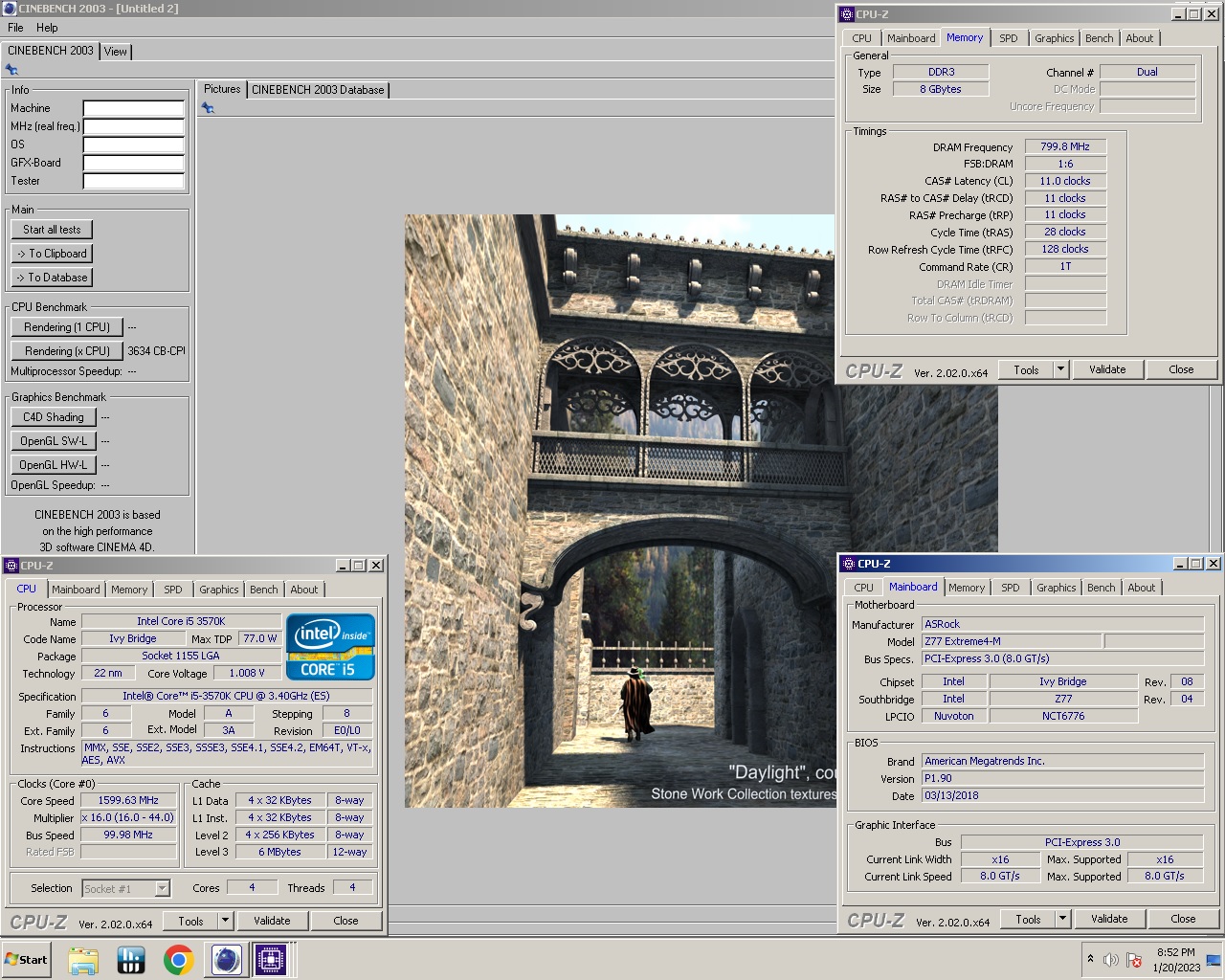1225x980 pixels.
Task: Click Validate in CPU-Z CPU window
Action: pyautogui.click(x=272, y=921)
